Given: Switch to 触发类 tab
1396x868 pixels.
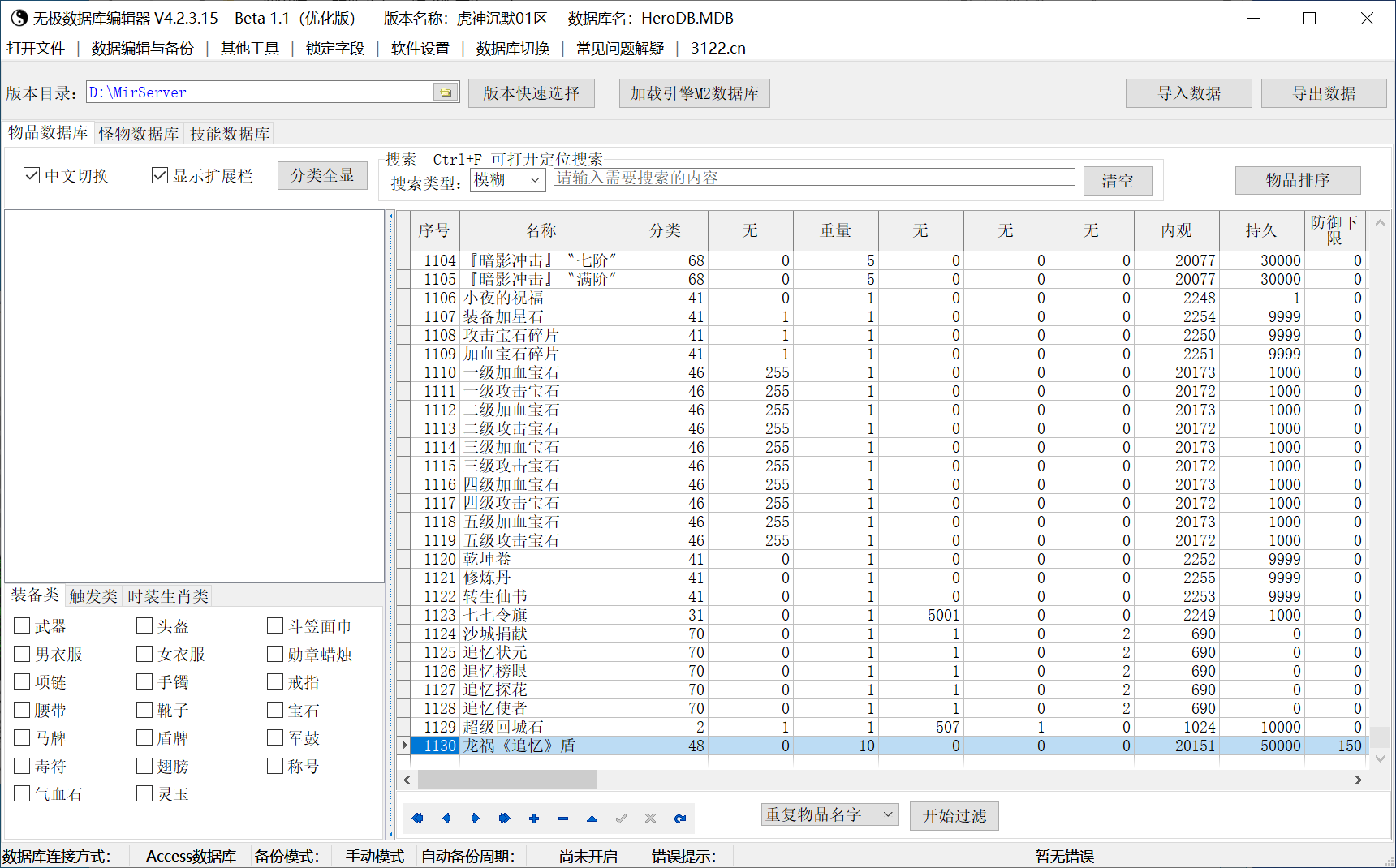Looking at the screenshot, I should pos(93,596).
